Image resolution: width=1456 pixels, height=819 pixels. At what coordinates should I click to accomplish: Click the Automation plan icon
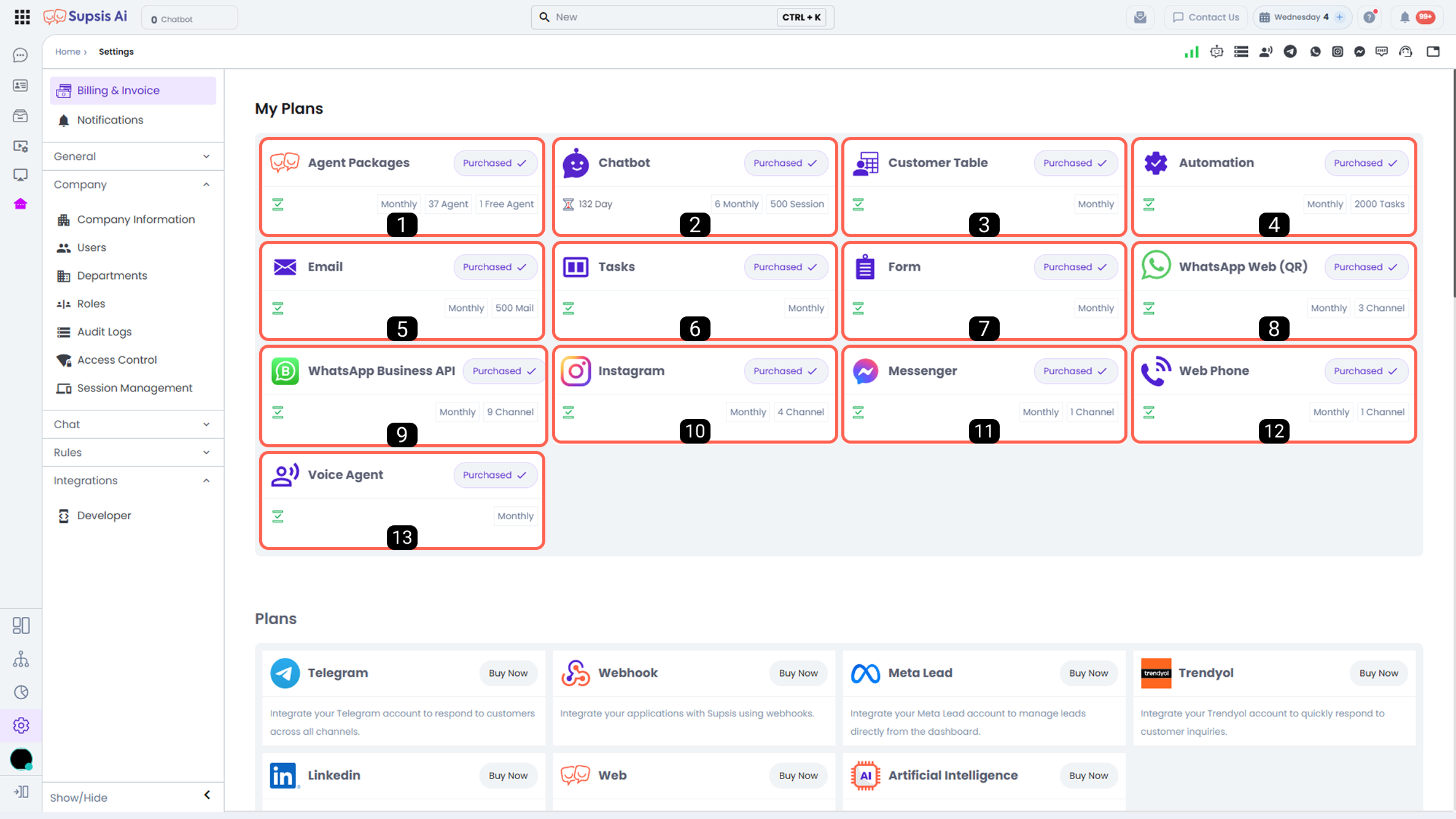point(1156,163)
